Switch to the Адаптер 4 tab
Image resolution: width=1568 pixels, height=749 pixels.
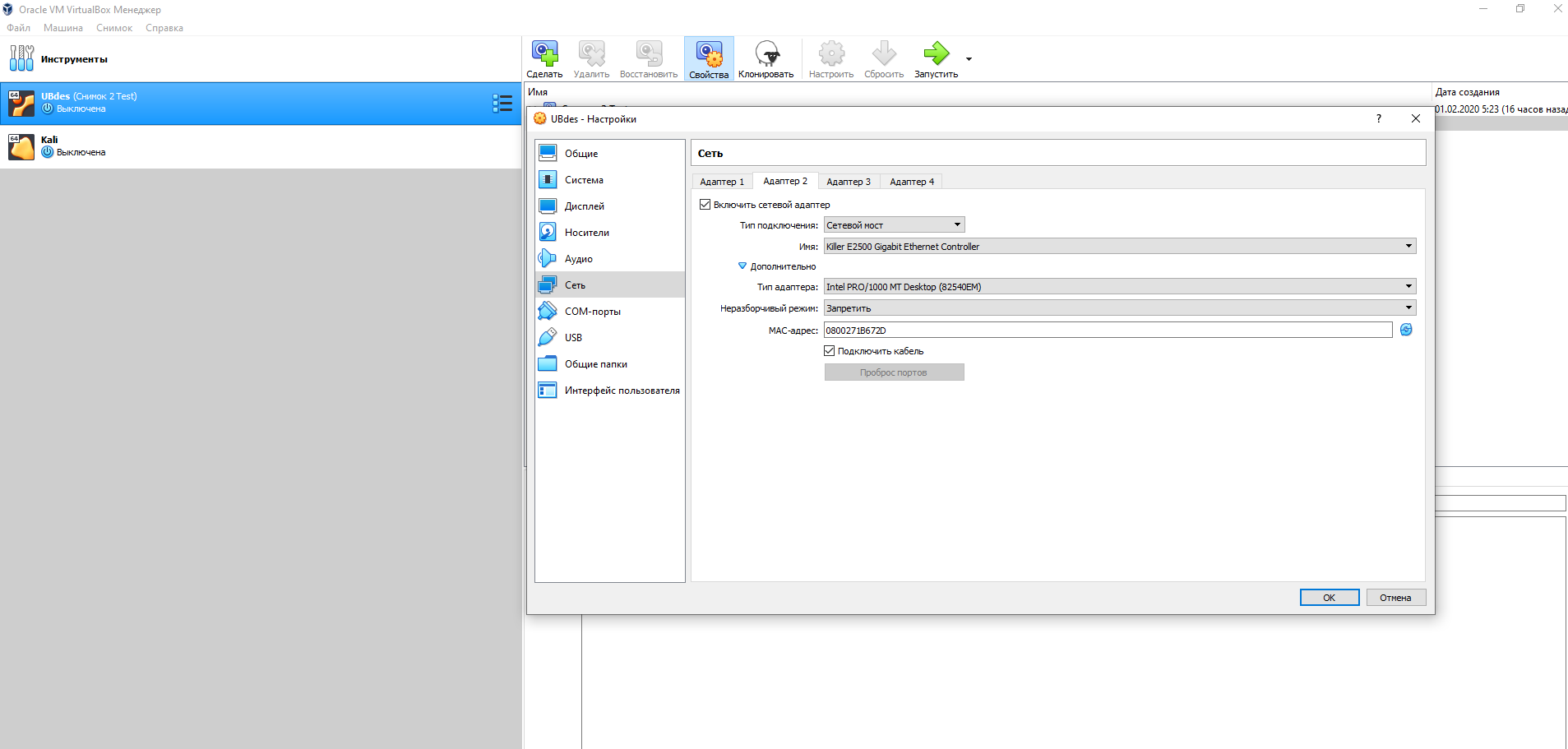click(912, 182)
